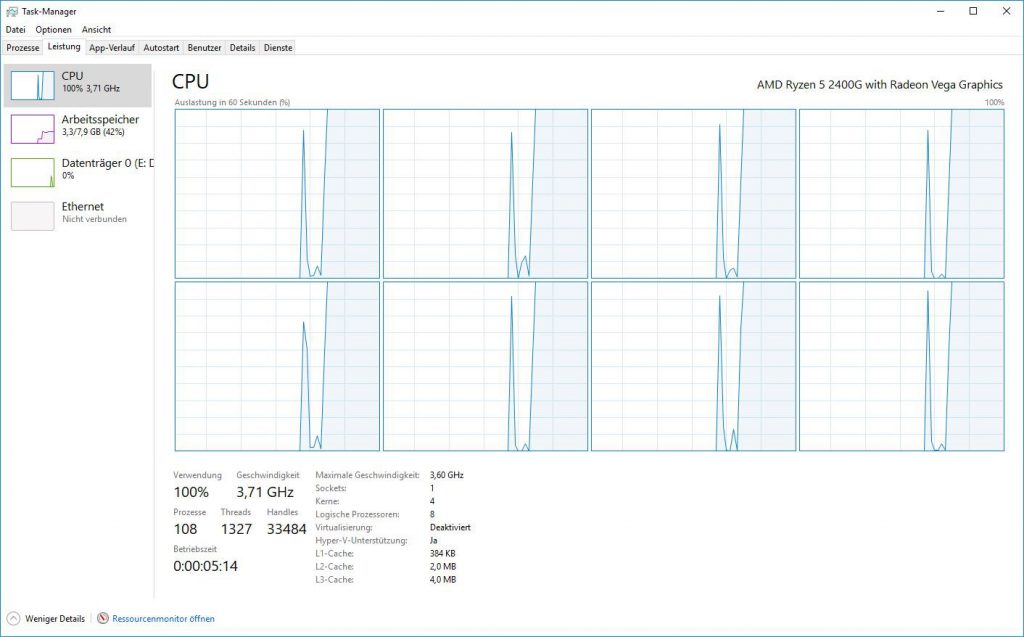Switch to the Prozesse tab
Screen dimensions: 1024x637
coord(23,47)
